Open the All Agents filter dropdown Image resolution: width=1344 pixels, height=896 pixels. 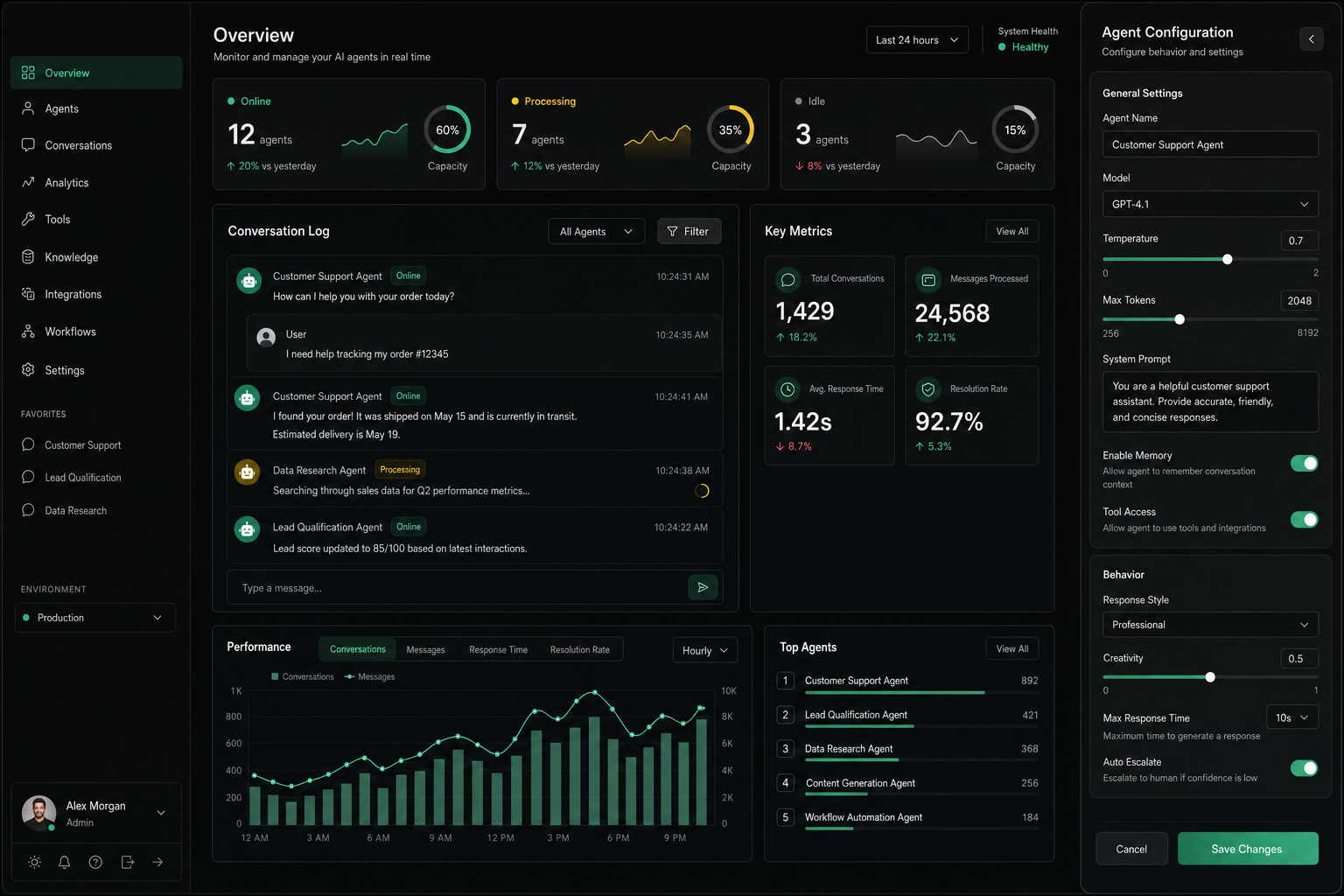[x=596, y=232]
